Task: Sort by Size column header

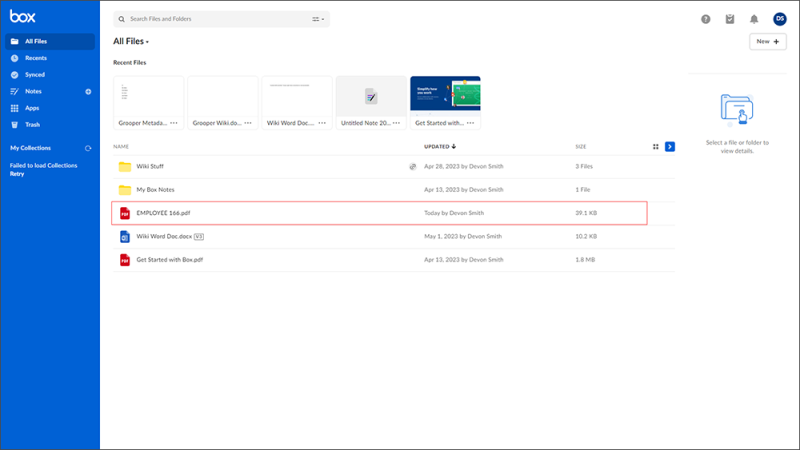Action: [581, 146]
